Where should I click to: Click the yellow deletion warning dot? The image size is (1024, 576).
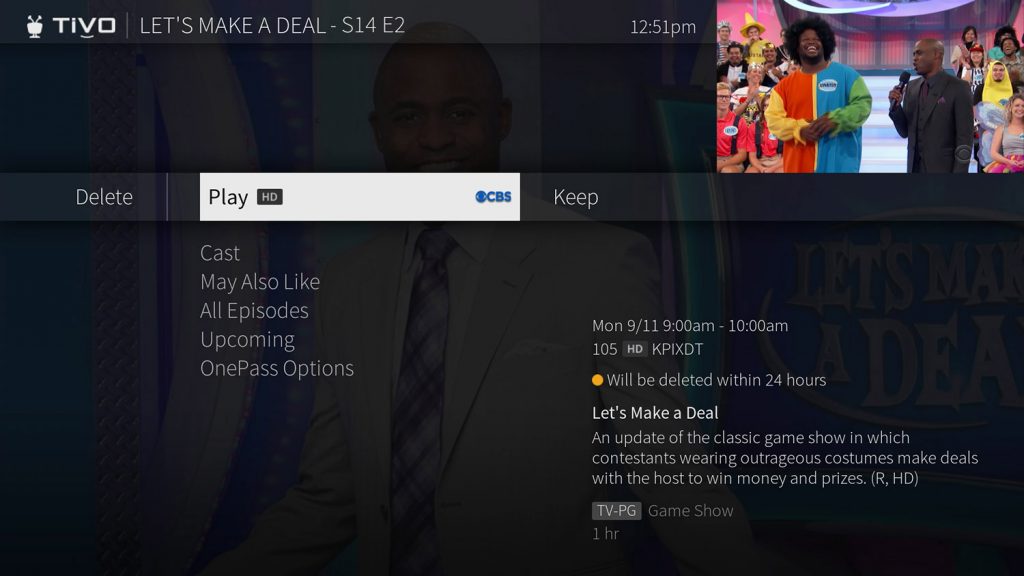click(597, 380)
